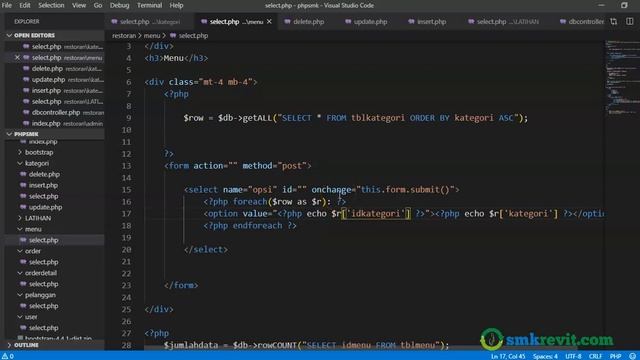640x360 pixels.
Task: Change PHP language mode in status bar
Action: coord(615,356)
